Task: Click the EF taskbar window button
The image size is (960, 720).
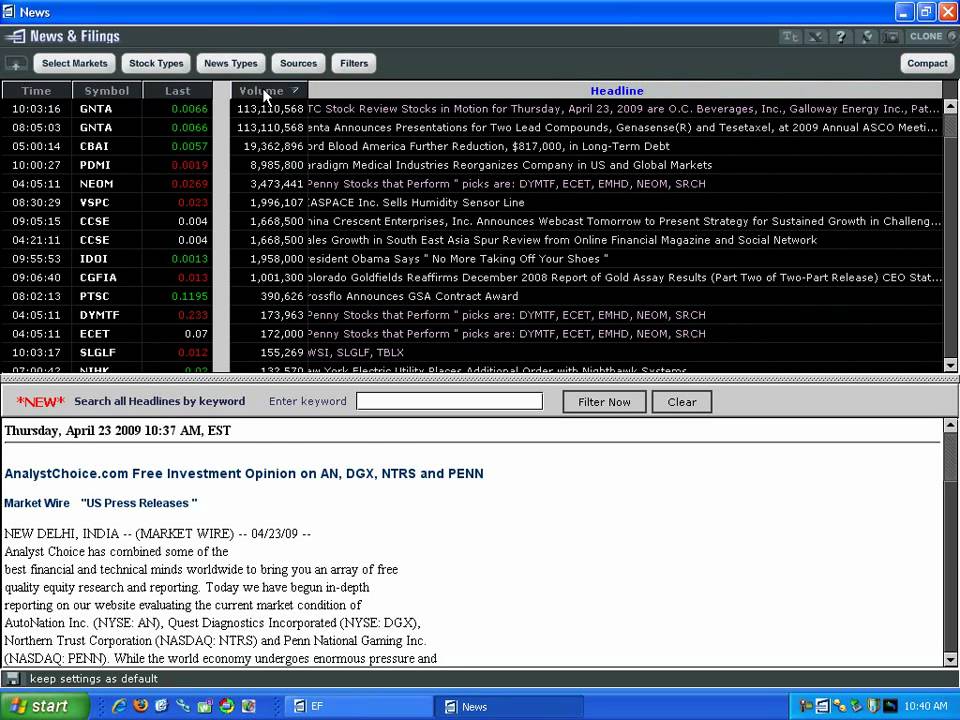Action: 358,707
